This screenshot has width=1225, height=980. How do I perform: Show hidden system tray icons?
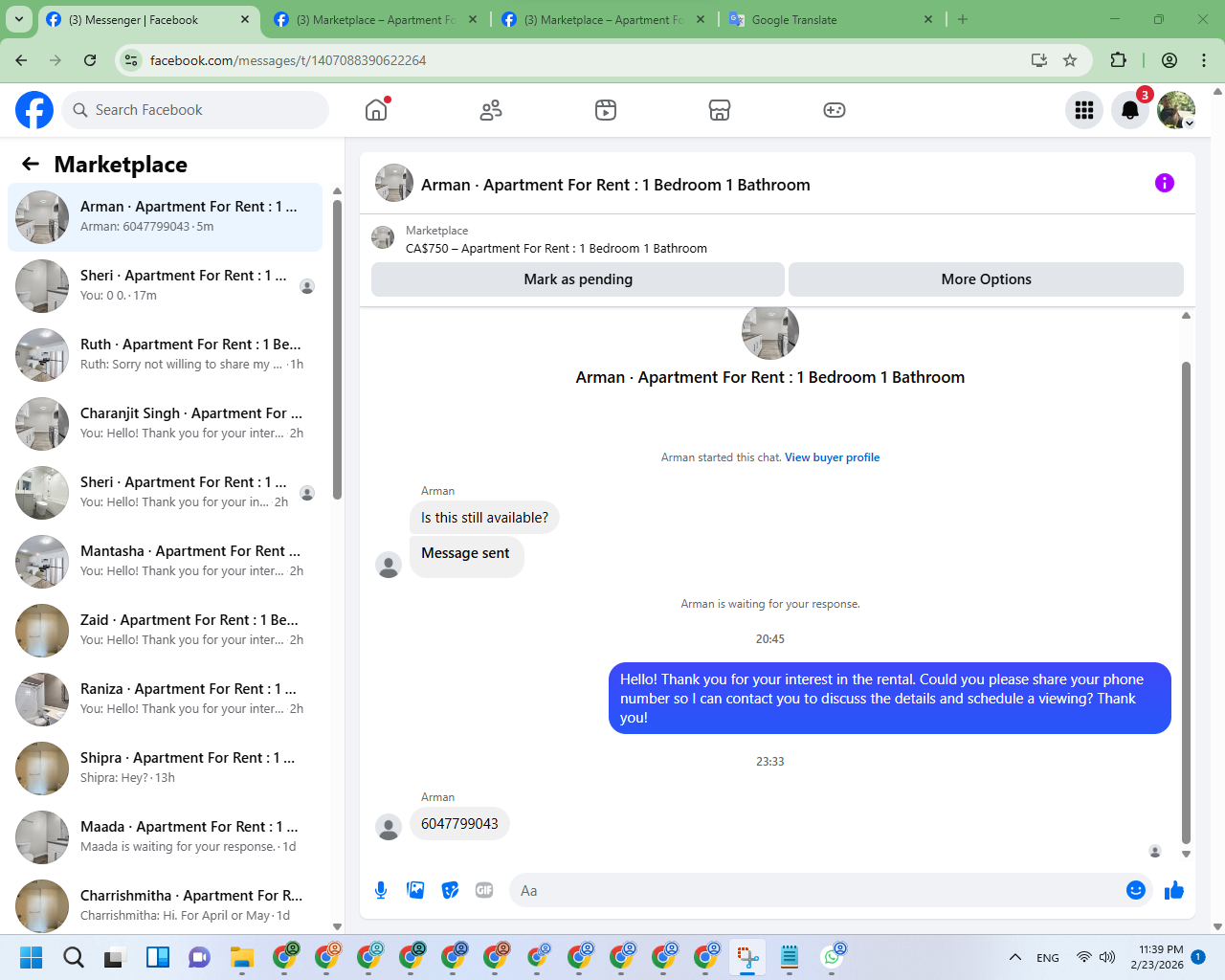1015,957
